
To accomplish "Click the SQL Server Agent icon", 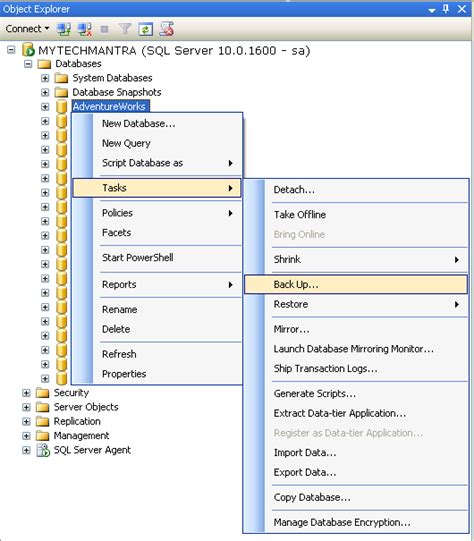I will [x=43, y=450].
